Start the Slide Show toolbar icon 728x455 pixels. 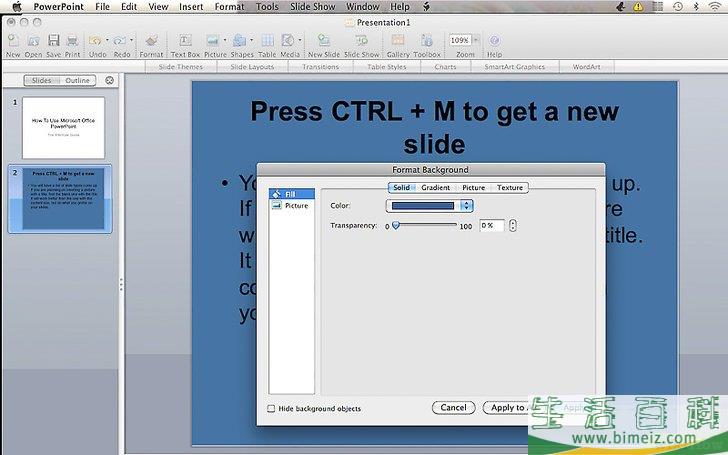[x=362, y=41]
